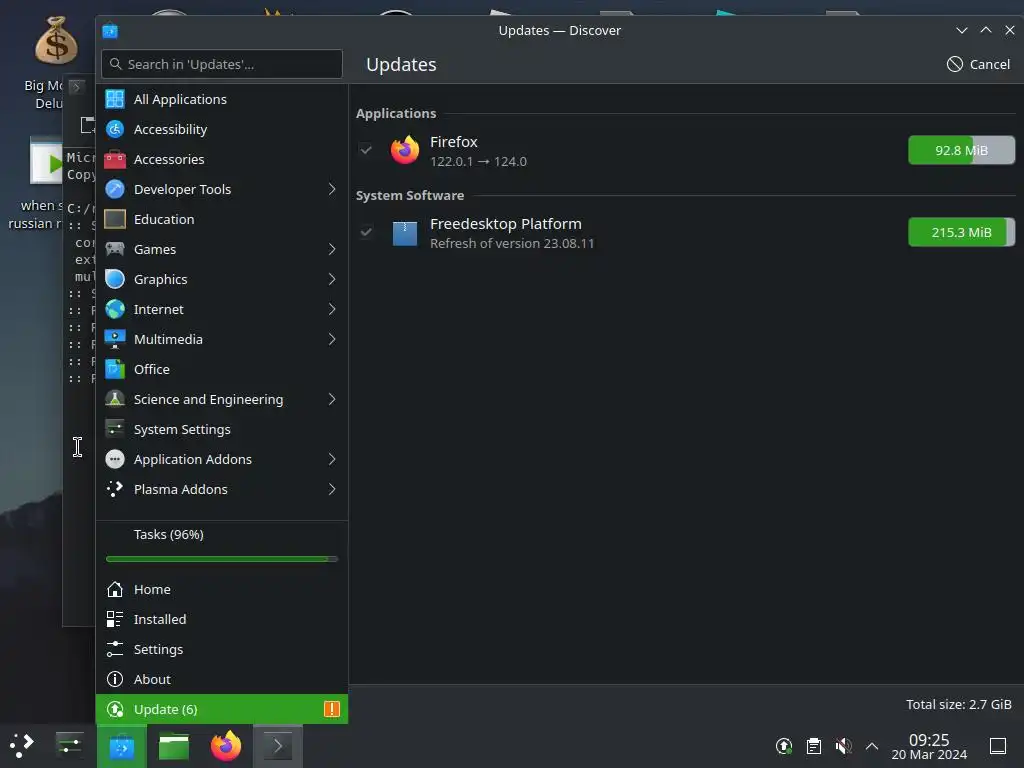The height and width of the screenshot is (768, 1024).
Task: Click System Settings category icon
Action: coord(115,430)
